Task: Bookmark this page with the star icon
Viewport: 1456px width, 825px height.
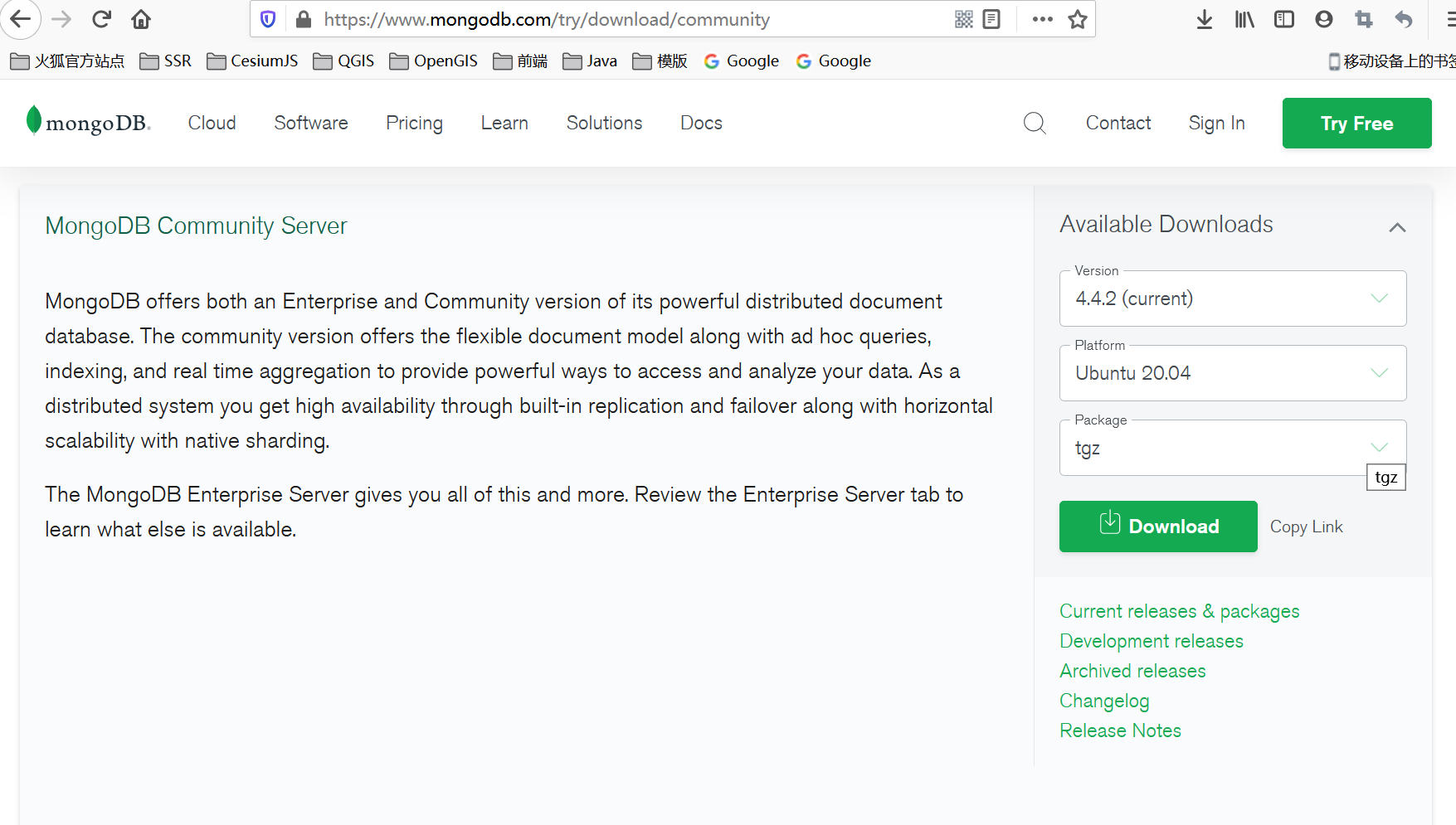Action: (x=1078, y=19)
